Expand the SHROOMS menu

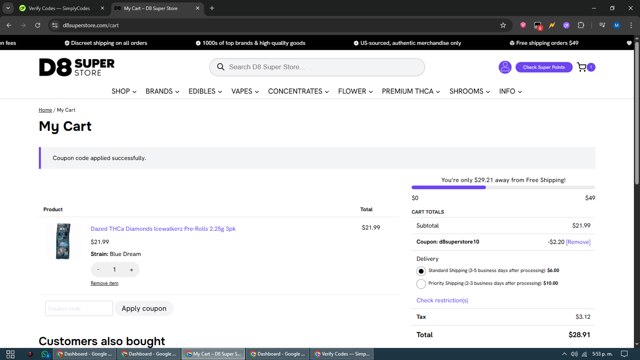click(470, 91)
